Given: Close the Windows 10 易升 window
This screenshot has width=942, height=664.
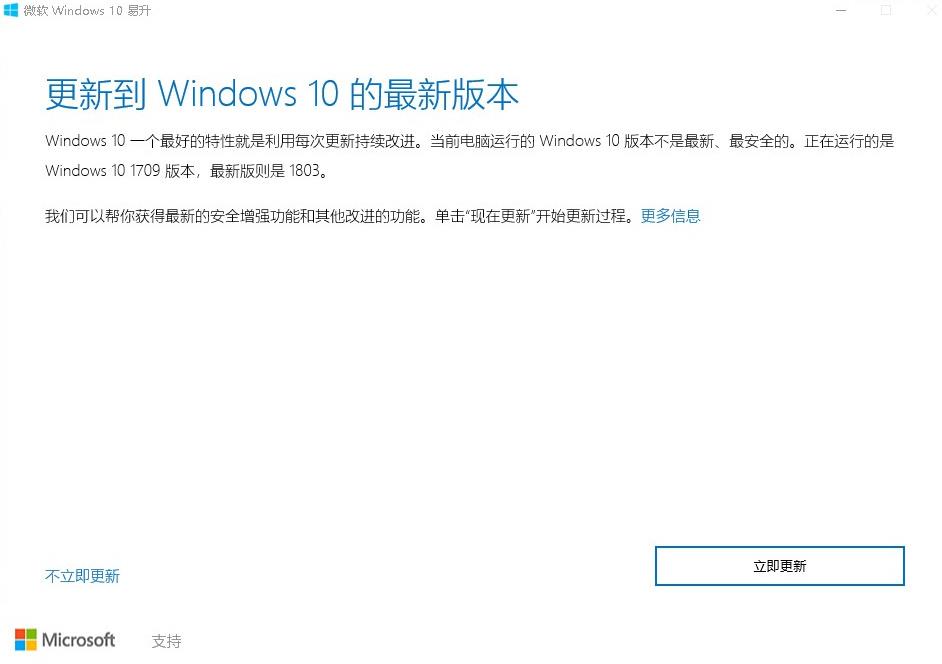Looking at the screenshot, I should tap(930, 10).
